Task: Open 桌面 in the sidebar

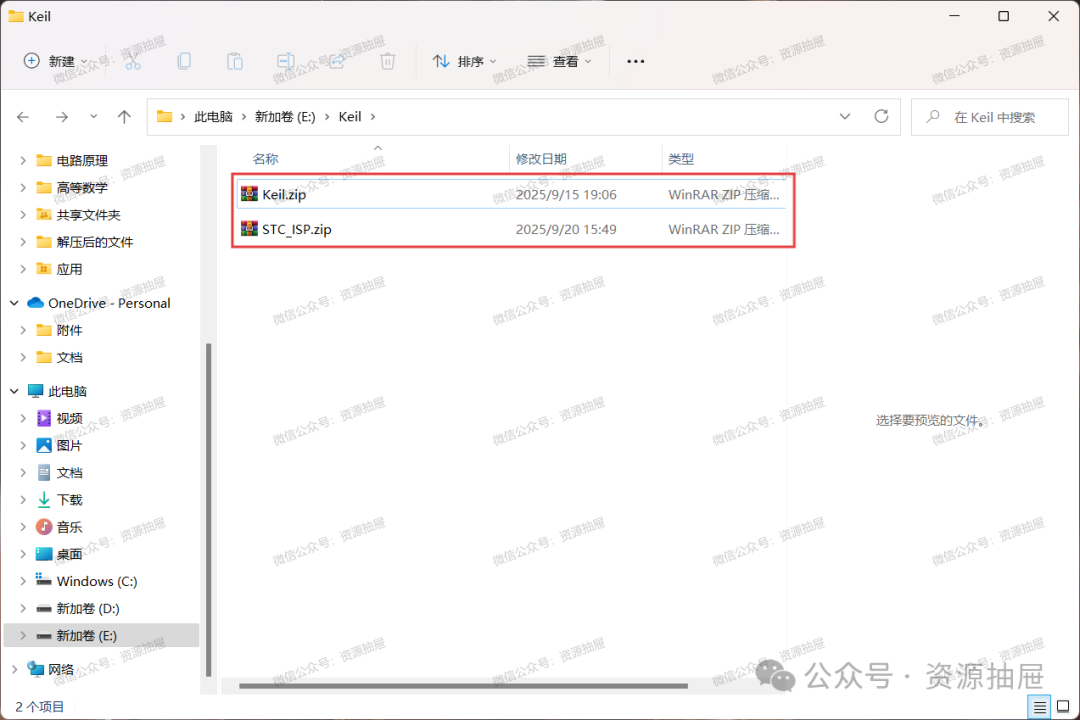Action: coord(69,554)
